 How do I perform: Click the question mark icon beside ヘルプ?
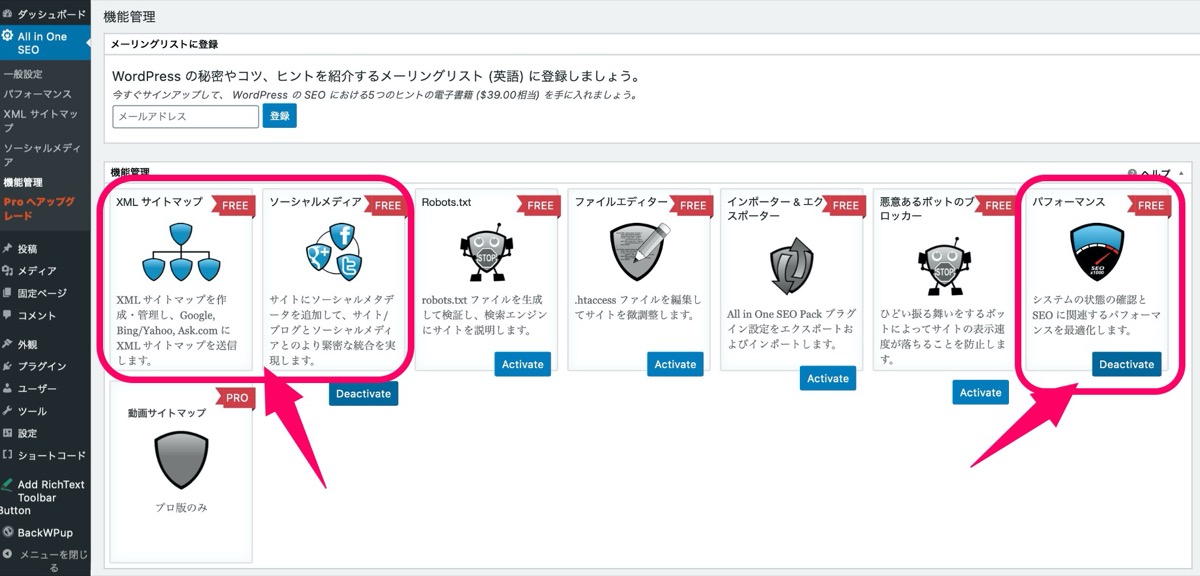click(1133, 173)
